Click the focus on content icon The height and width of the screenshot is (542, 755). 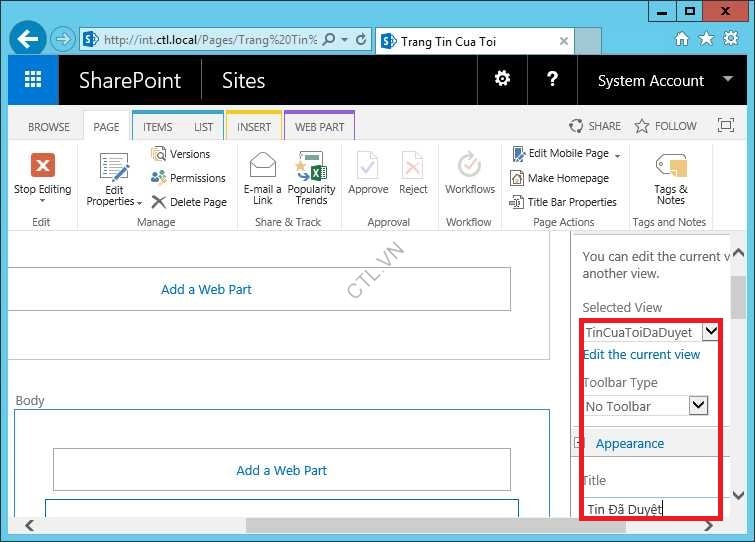[726, 126]
